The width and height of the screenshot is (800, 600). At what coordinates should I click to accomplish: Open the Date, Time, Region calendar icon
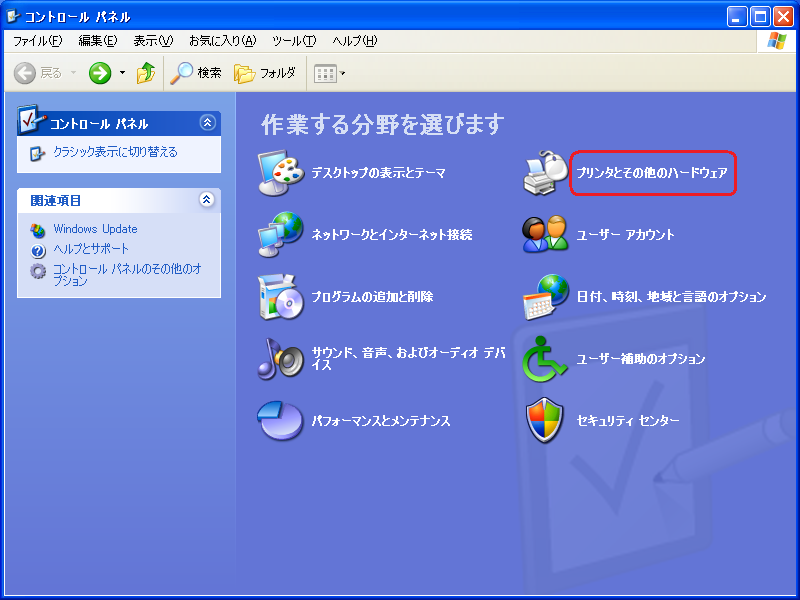545,297
